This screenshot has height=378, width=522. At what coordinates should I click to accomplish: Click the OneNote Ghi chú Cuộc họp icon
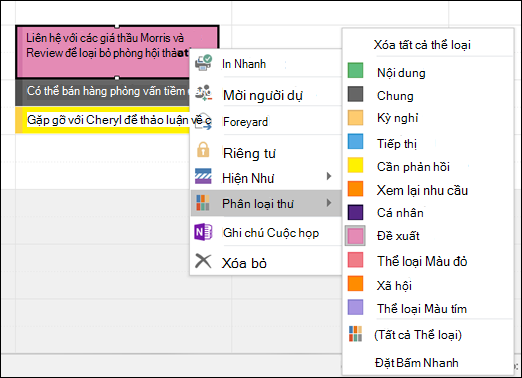[203, 232]
